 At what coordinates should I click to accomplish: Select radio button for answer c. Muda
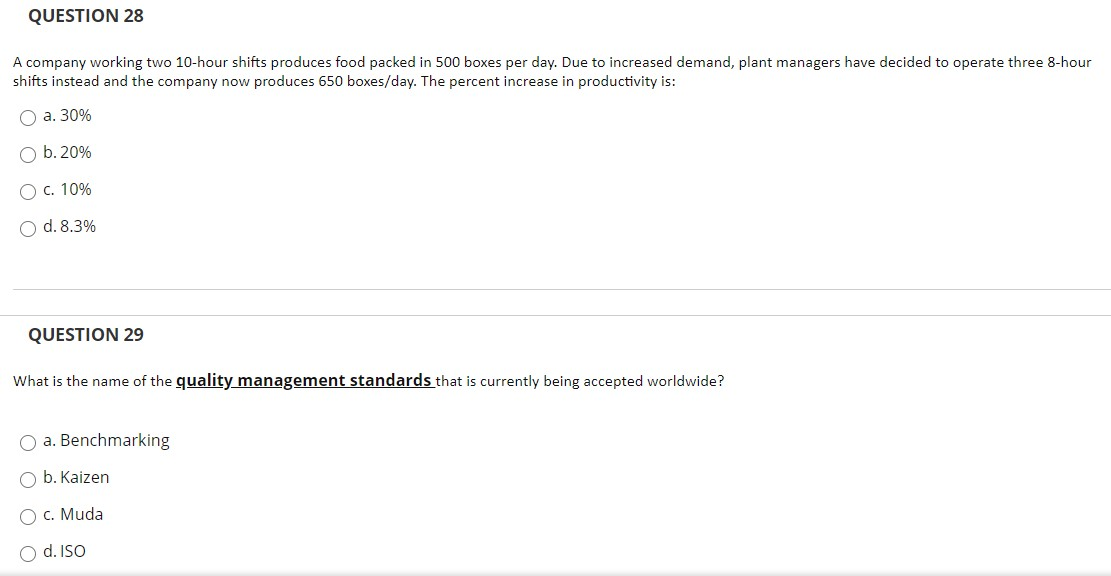pos(28,516)
